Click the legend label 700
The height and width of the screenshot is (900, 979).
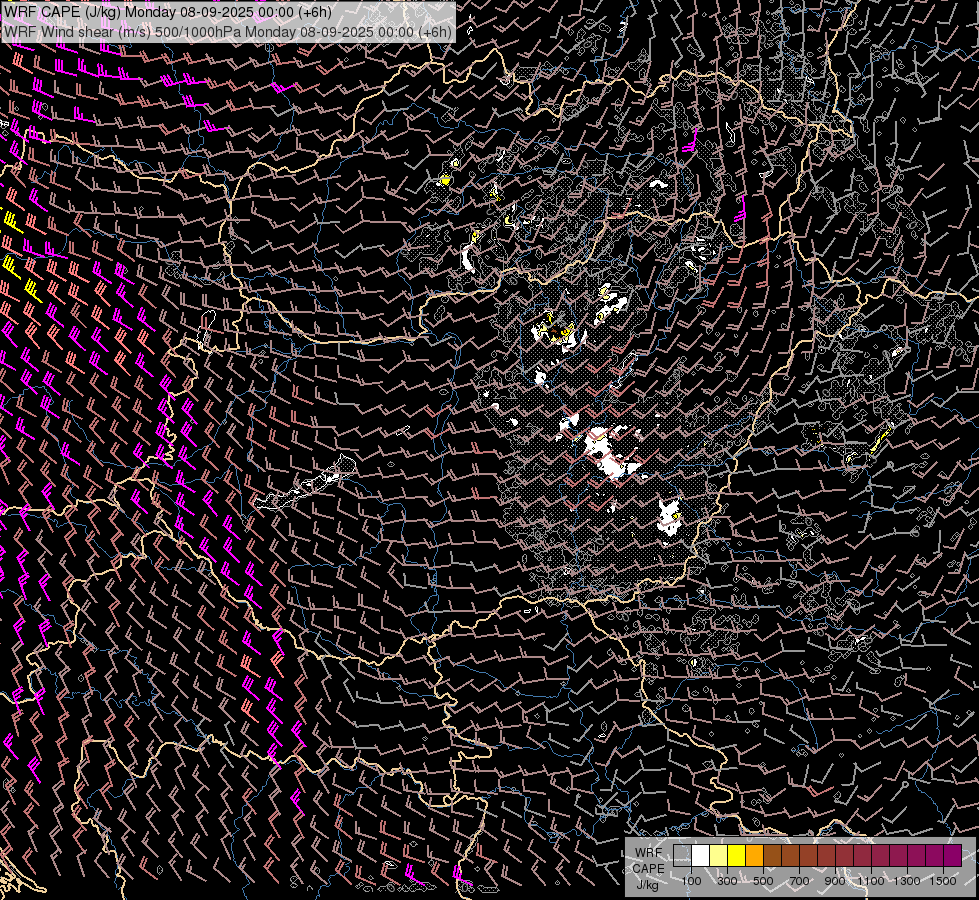tap(799, 881)
